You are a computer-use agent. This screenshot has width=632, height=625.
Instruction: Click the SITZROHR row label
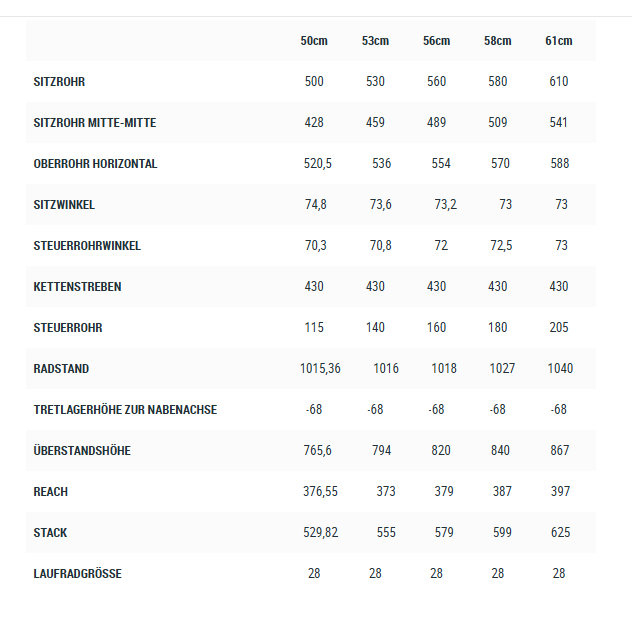pyautogui.click(x=66, y=82)
